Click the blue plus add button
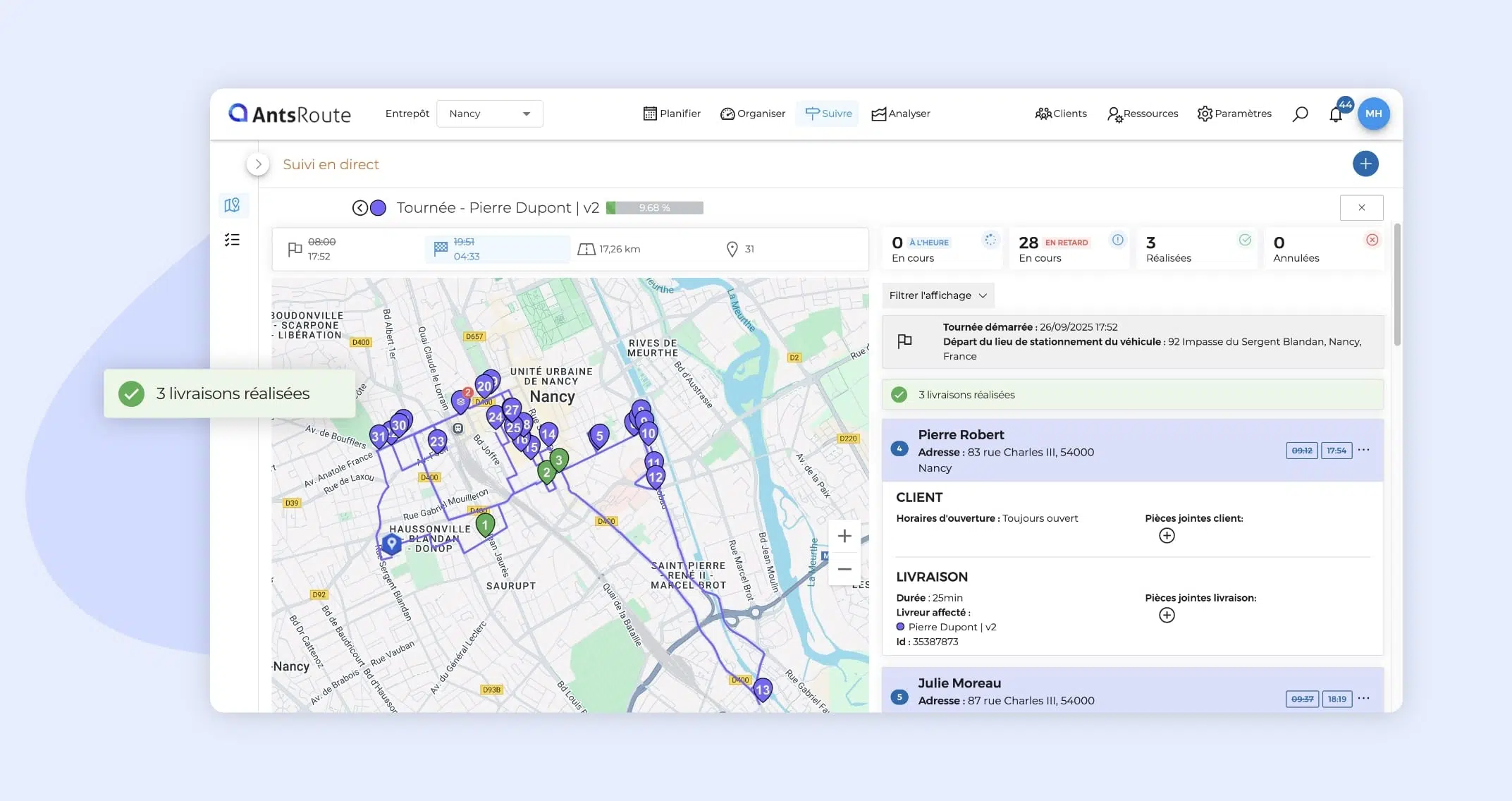This screenshot has height=801, width=1512. (1365, 164)
